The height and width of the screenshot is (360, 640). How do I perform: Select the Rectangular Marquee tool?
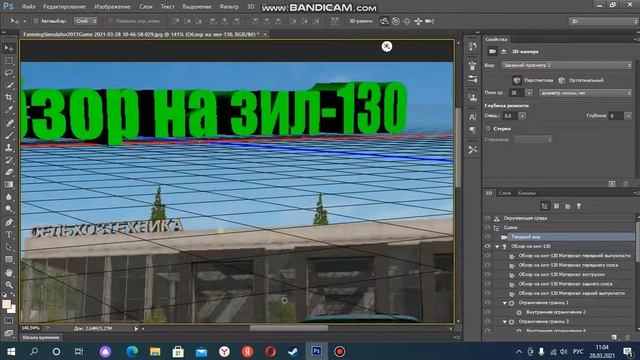(x=9, y=61)
